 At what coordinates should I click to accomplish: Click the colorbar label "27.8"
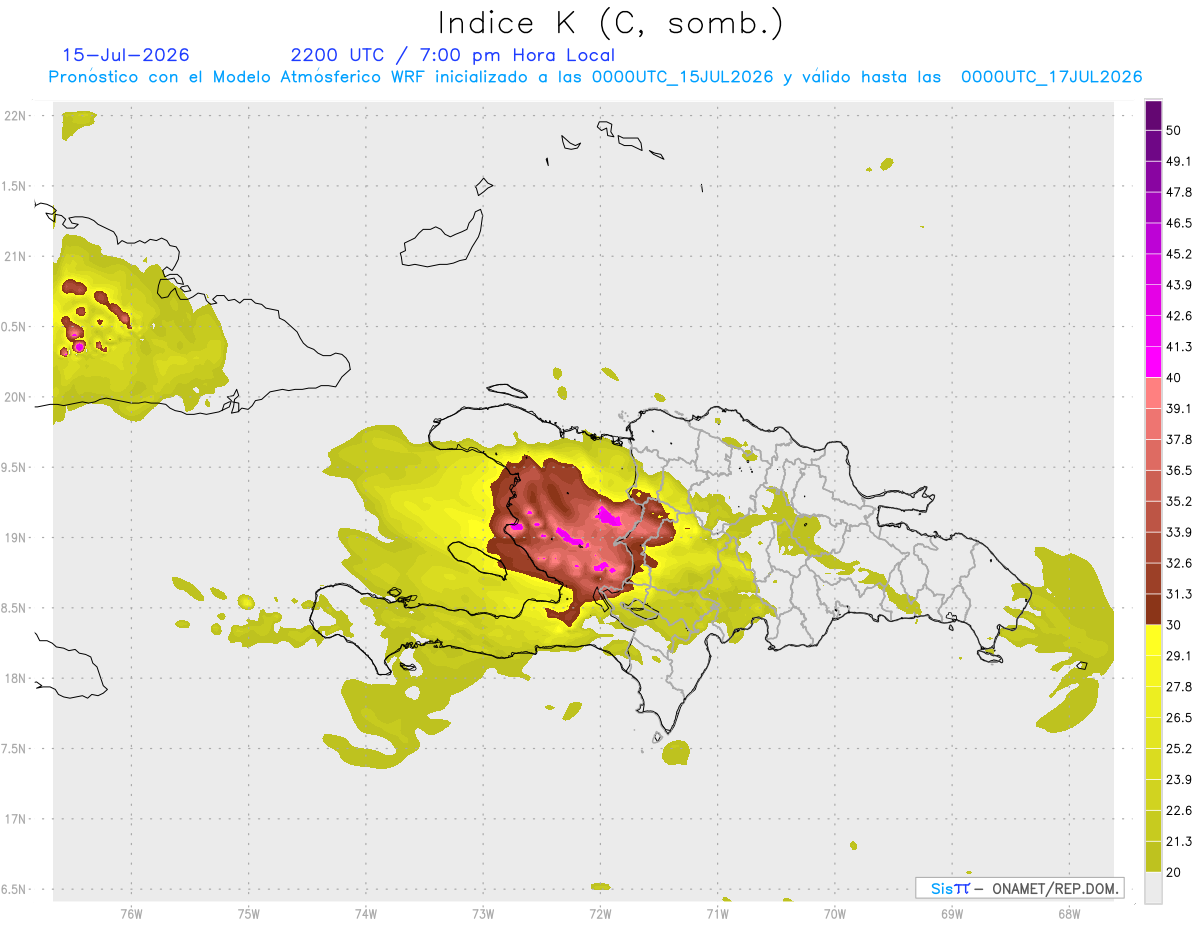point(1179,687)
